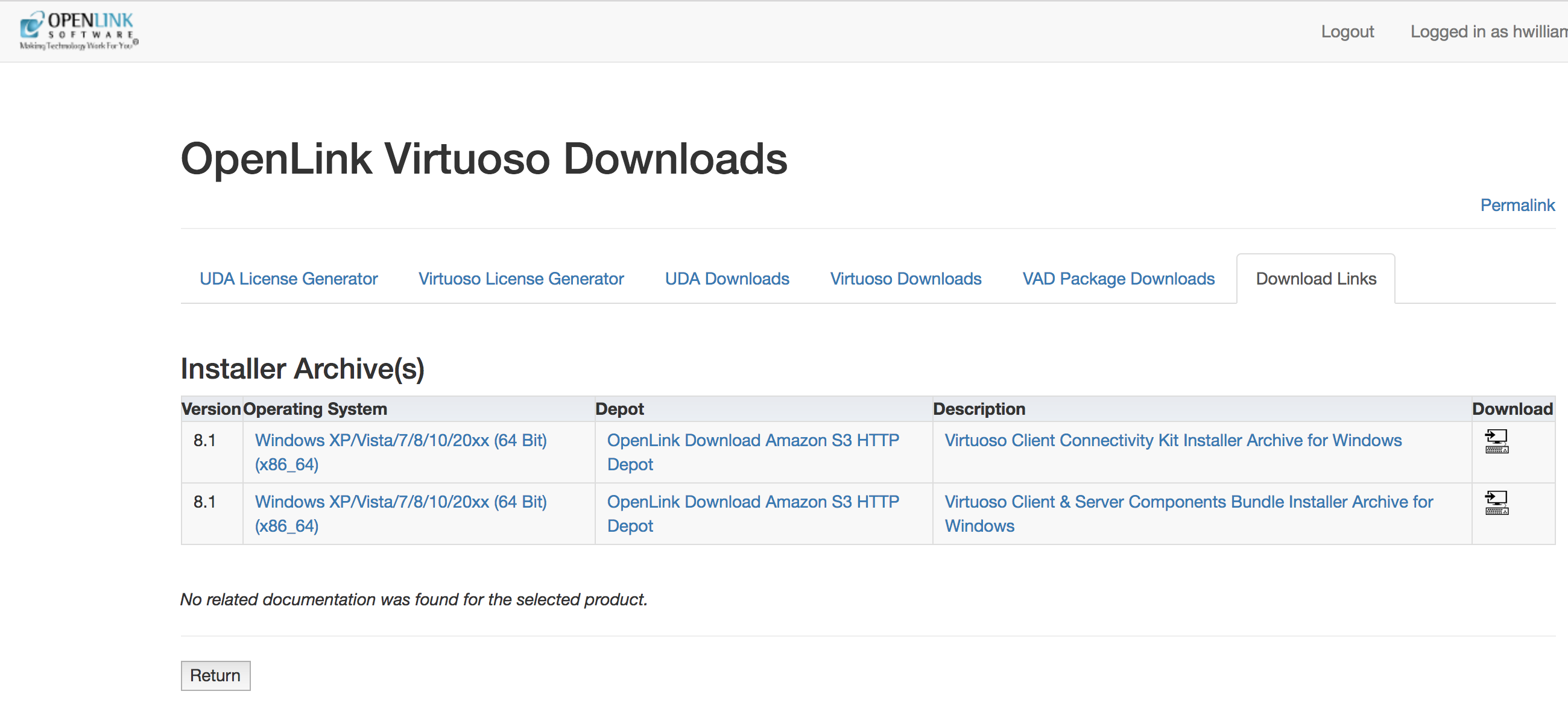Download the Client & Server Bundle installer icon
1568x703 pixels.
point(1496,503)
